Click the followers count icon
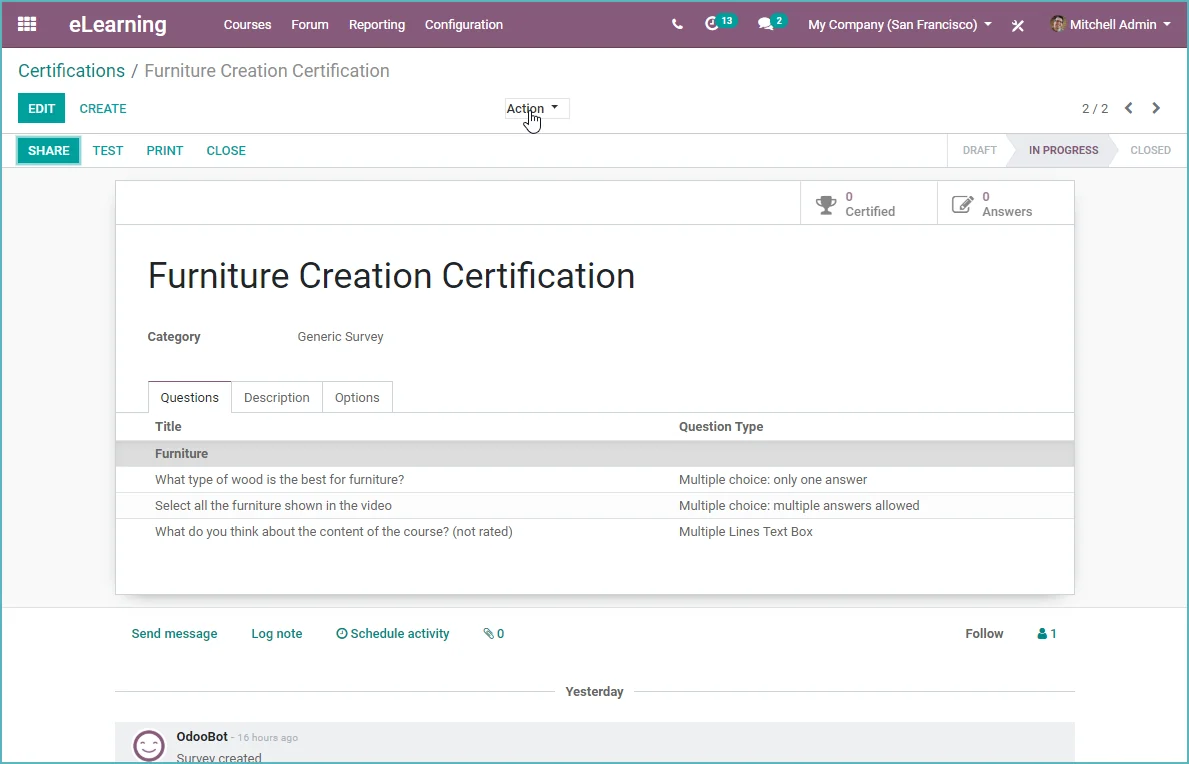The width and height of the screenshot is (1189, 764). (1046, 634)
